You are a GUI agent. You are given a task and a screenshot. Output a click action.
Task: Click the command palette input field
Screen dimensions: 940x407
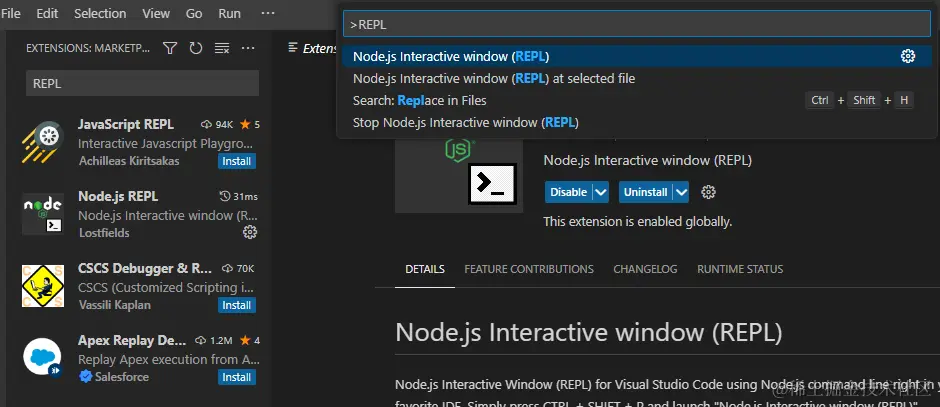636,25
